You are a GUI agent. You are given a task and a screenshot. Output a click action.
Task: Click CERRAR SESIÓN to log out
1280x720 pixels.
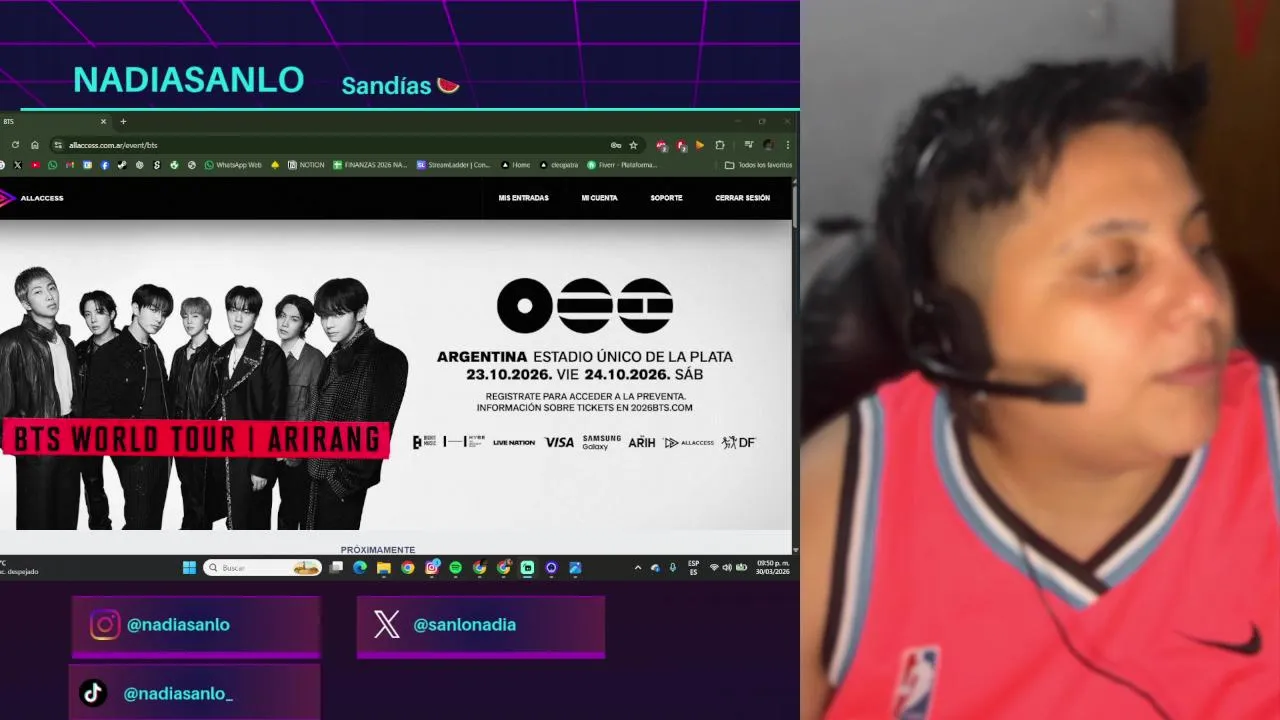click(x=742, y=198)
